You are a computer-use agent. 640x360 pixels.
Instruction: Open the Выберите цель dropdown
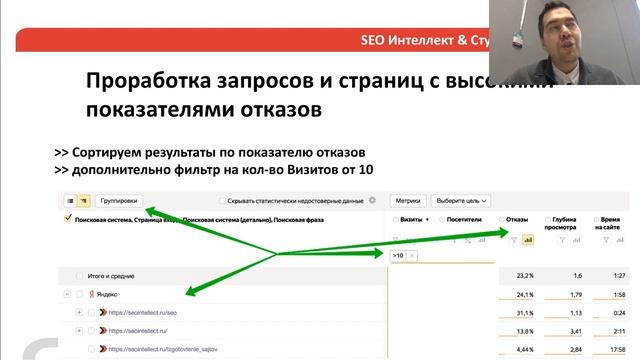[x=461, y=201]
